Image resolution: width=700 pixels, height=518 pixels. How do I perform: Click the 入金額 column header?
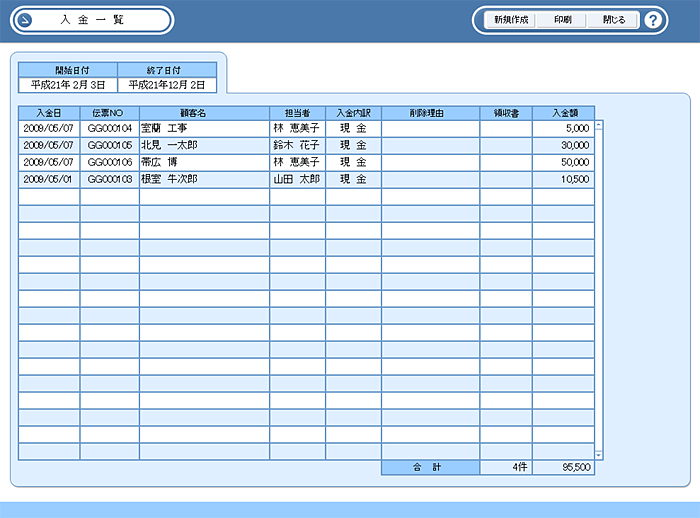click(x=563, y=113)
